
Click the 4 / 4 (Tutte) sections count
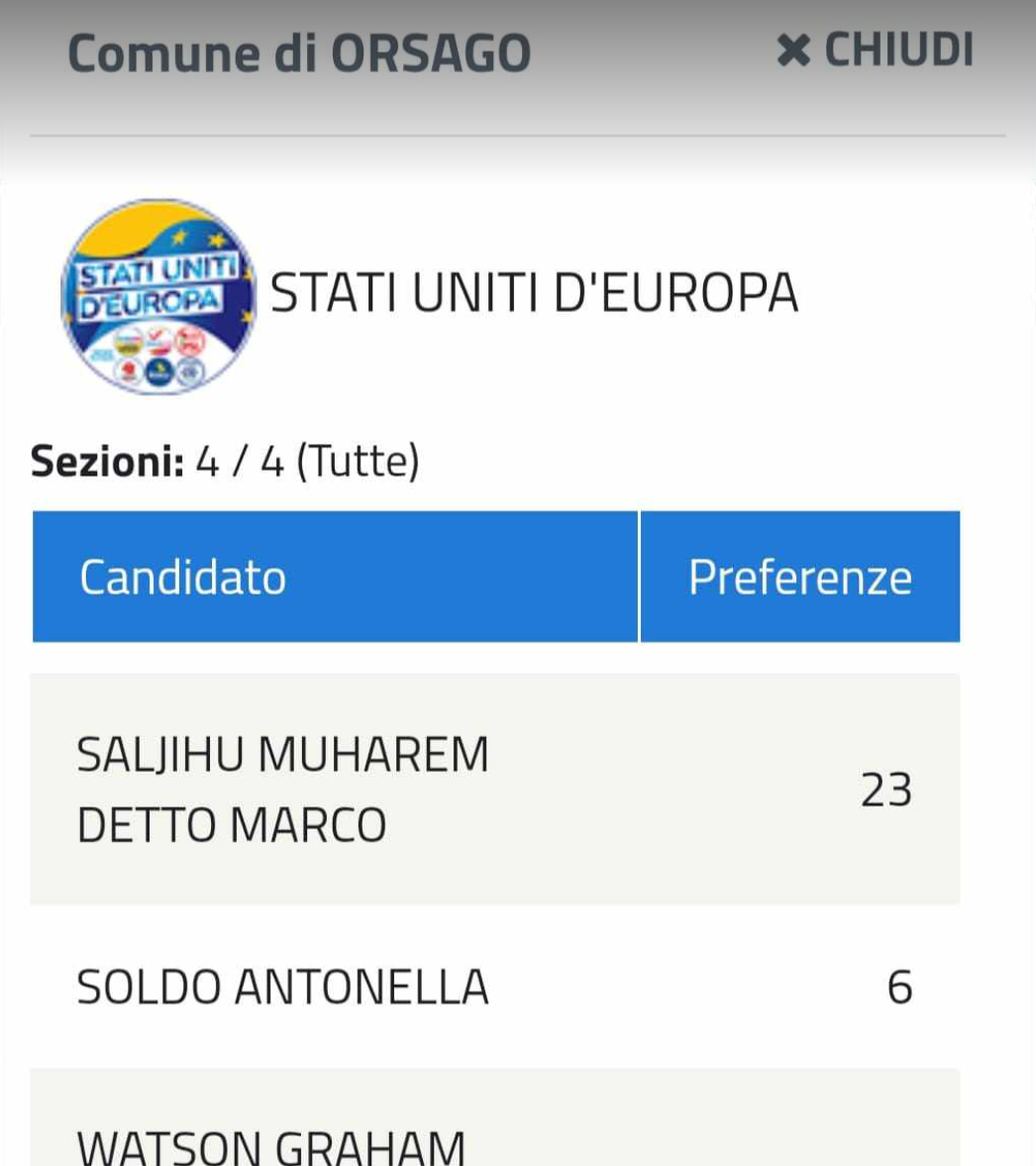click(x=308, y=462)
